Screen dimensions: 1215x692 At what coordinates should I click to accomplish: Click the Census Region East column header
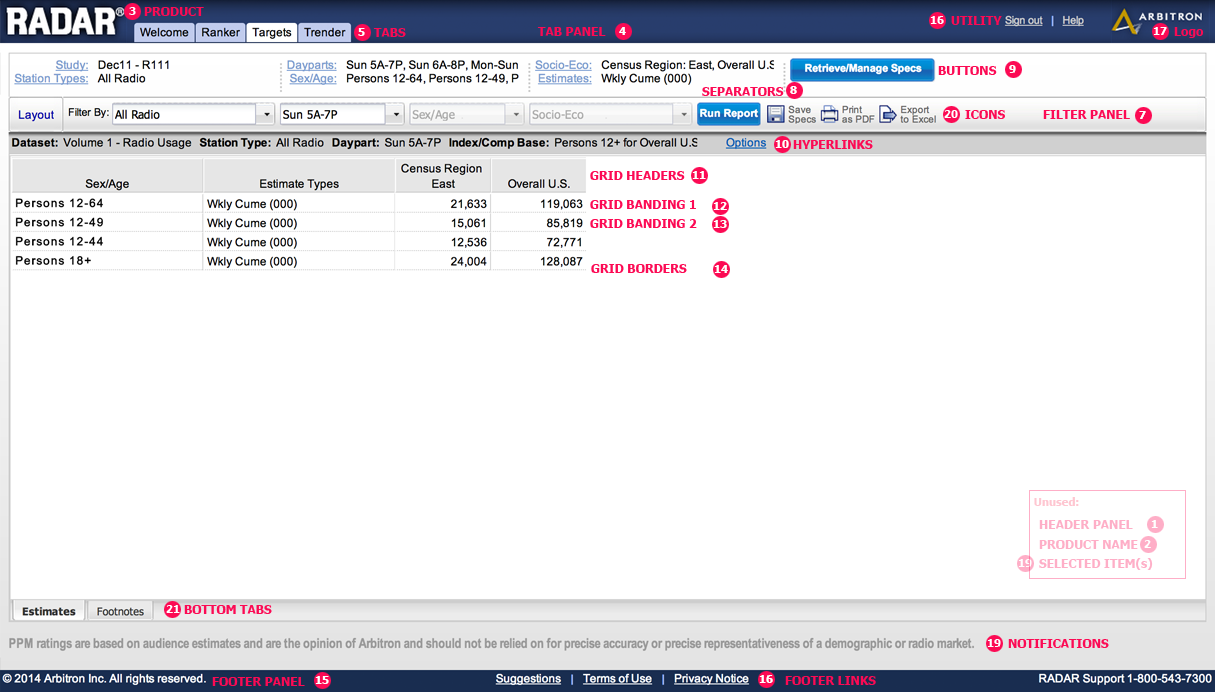coord(443,176)
